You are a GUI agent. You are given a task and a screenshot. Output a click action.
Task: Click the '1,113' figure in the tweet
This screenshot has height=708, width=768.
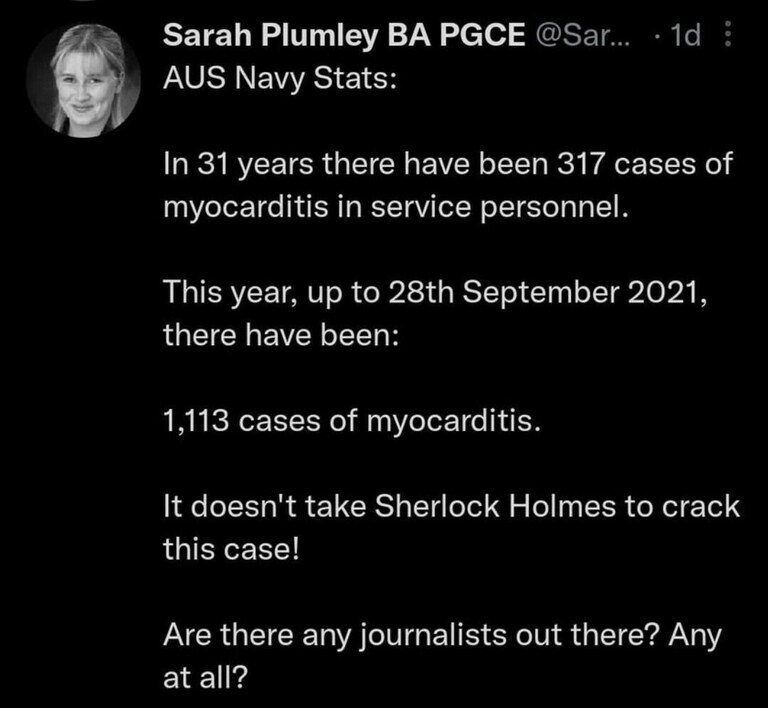click(196, 421)
